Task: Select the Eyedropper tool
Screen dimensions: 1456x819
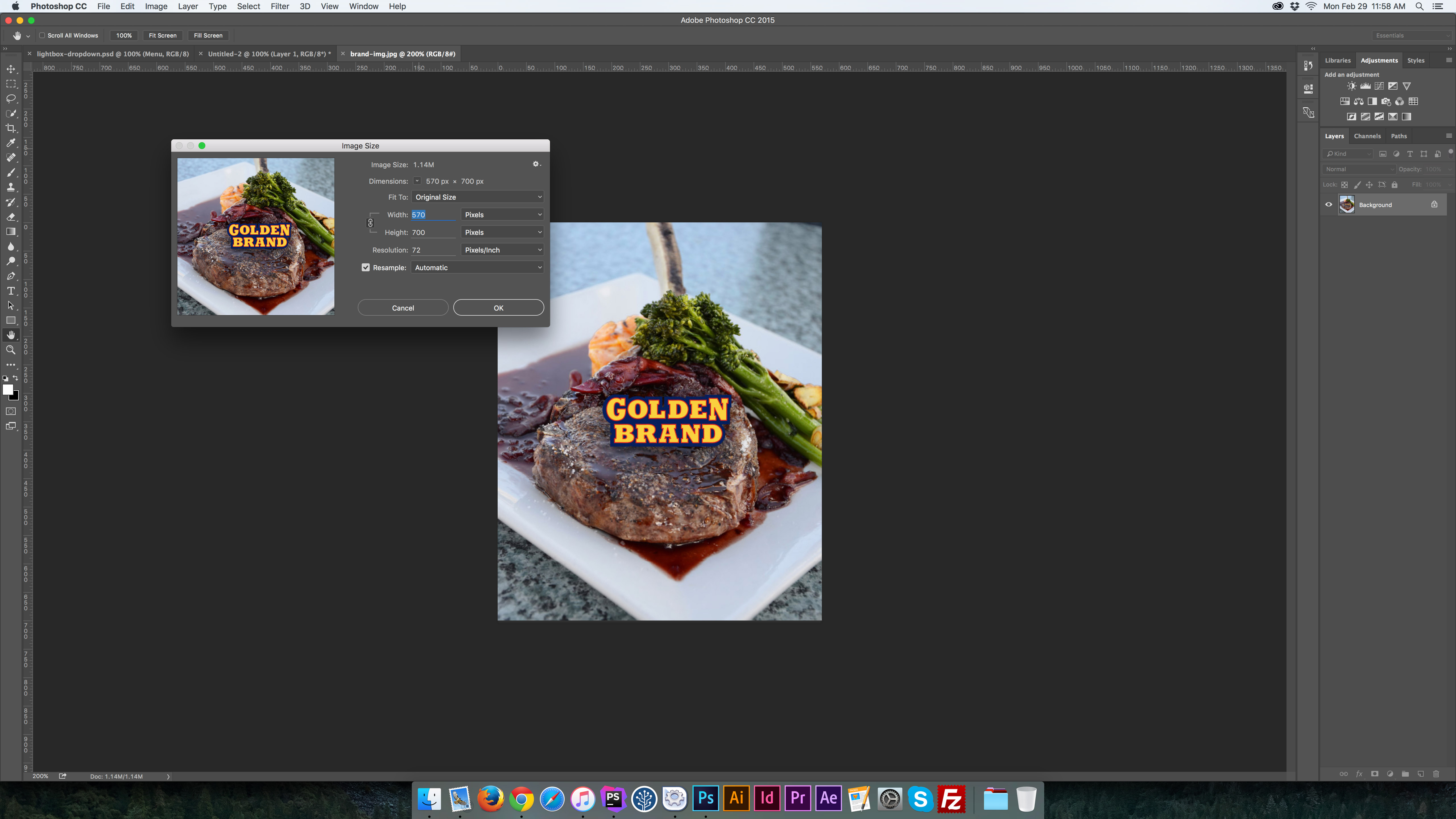Action: 11,143
